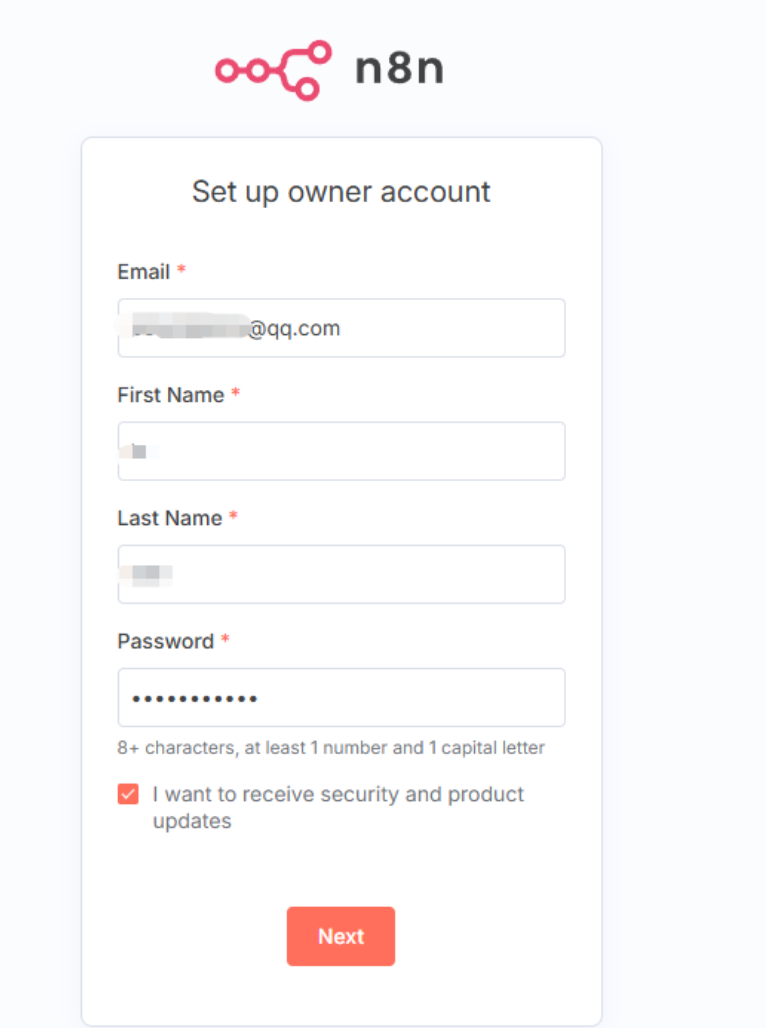Focus the Password input field
Viewport: 766px width, 1028px height.
(342, 698)
